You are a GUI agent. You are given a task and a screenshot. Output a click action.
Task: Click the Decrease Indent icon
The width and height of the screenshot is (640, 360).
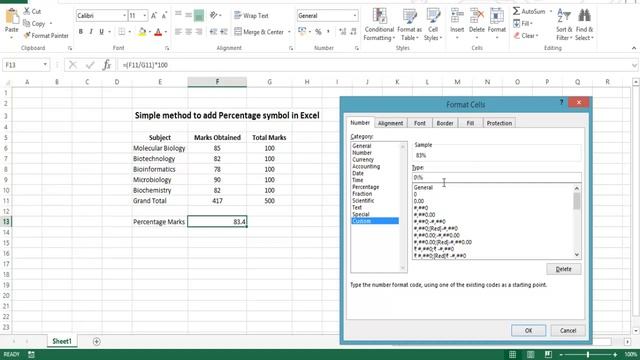(x=213, y=31)
